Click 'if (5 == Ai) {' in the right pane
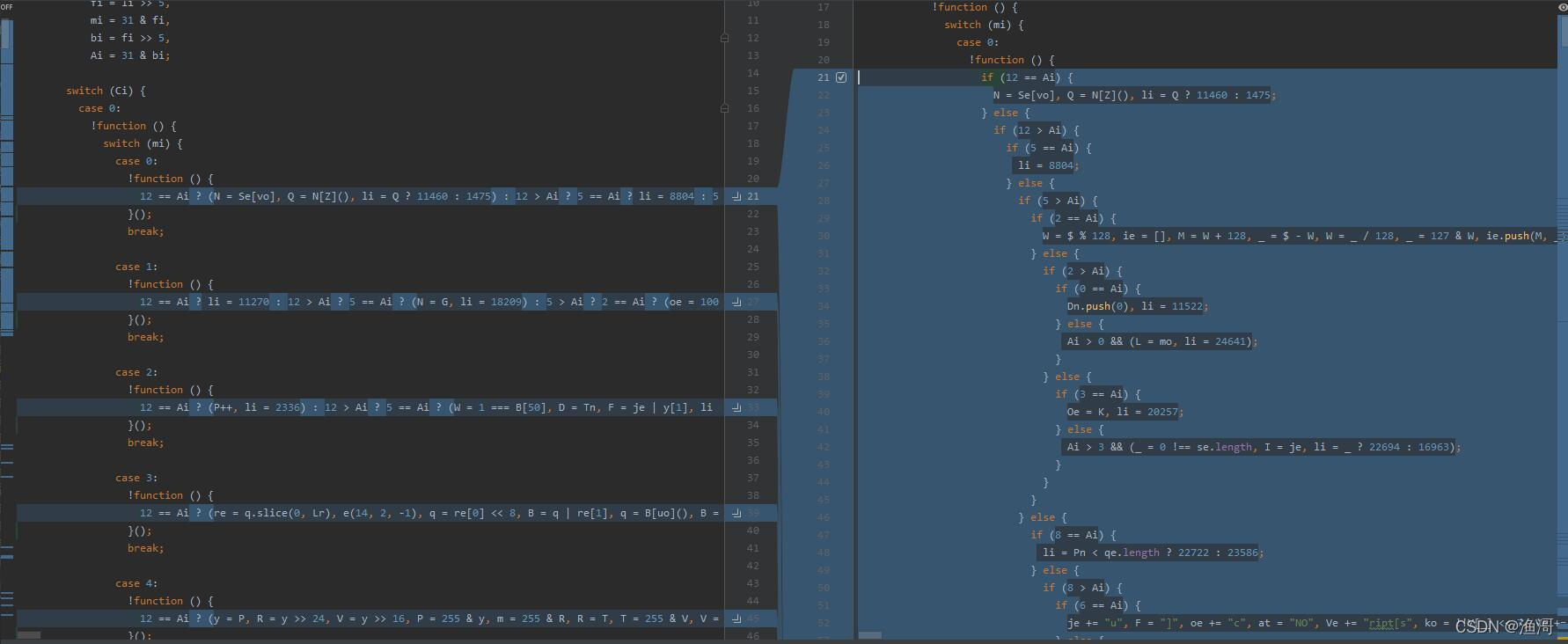The height and width of the screenshot is (644, 1568). [1049, 148]
